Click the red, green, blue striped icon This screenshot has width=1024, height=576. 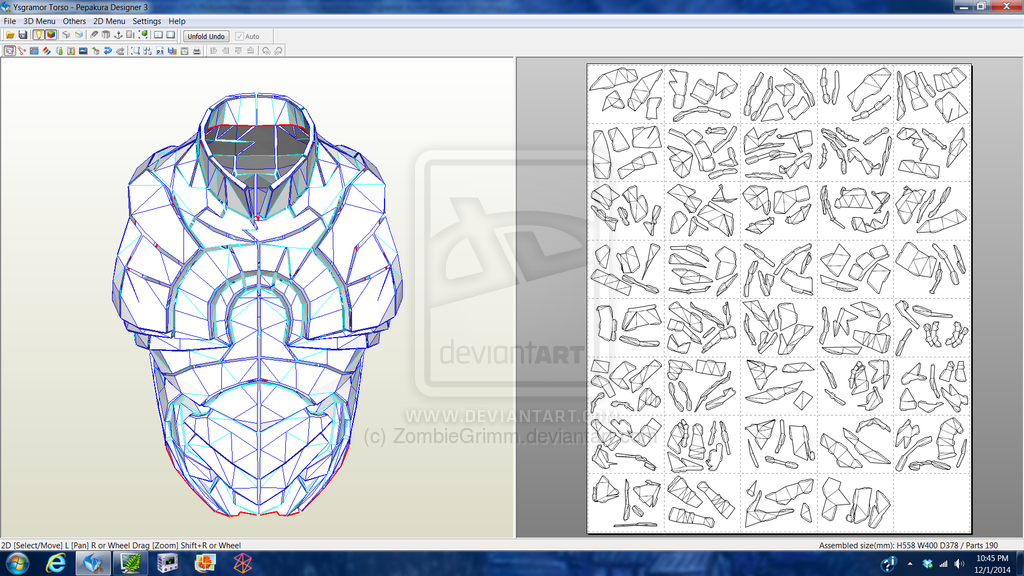click(x=46, y=50)
